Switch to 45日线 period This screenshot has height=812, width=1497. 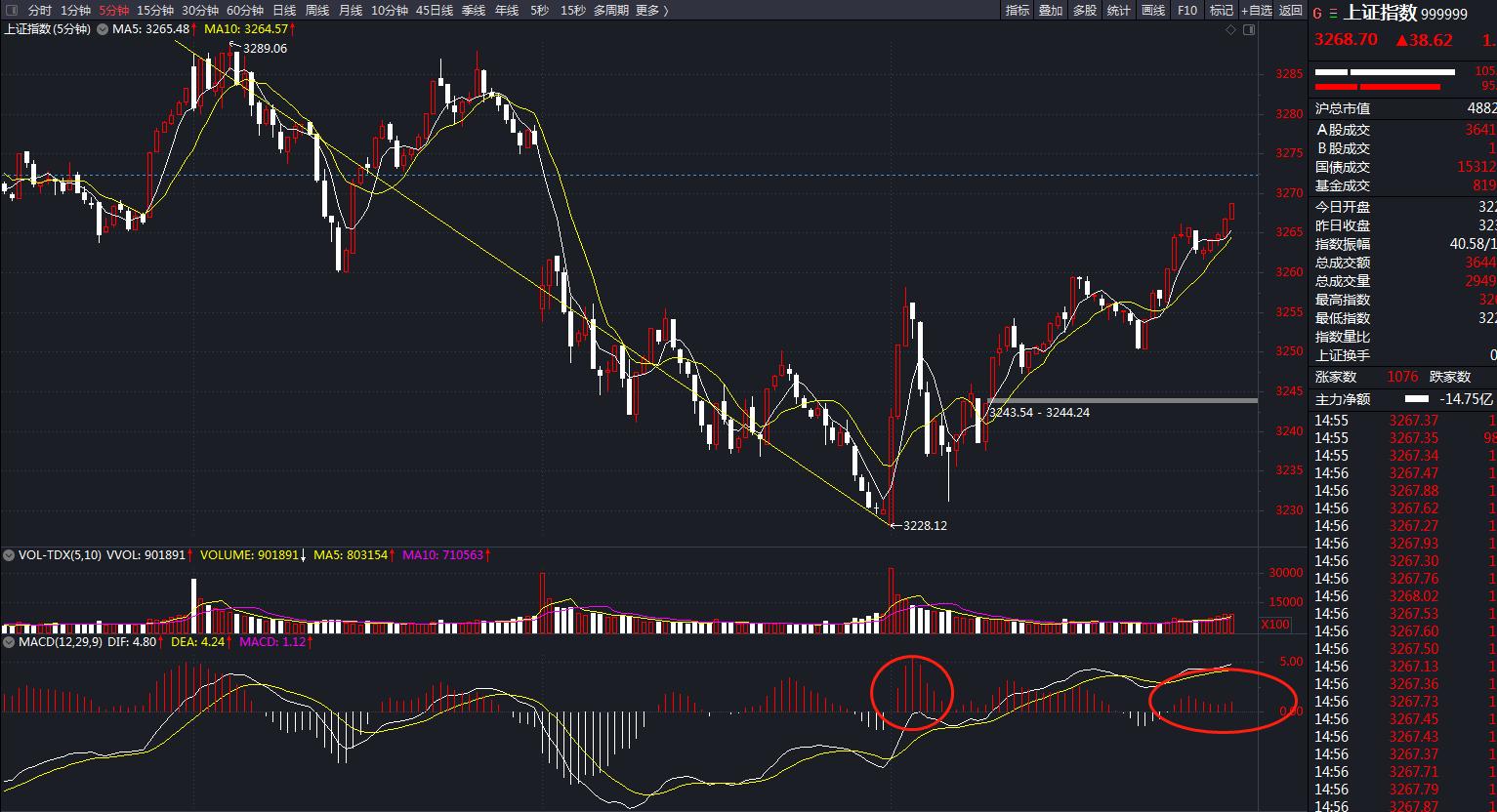pyautogui.click(x=435, y=11)
